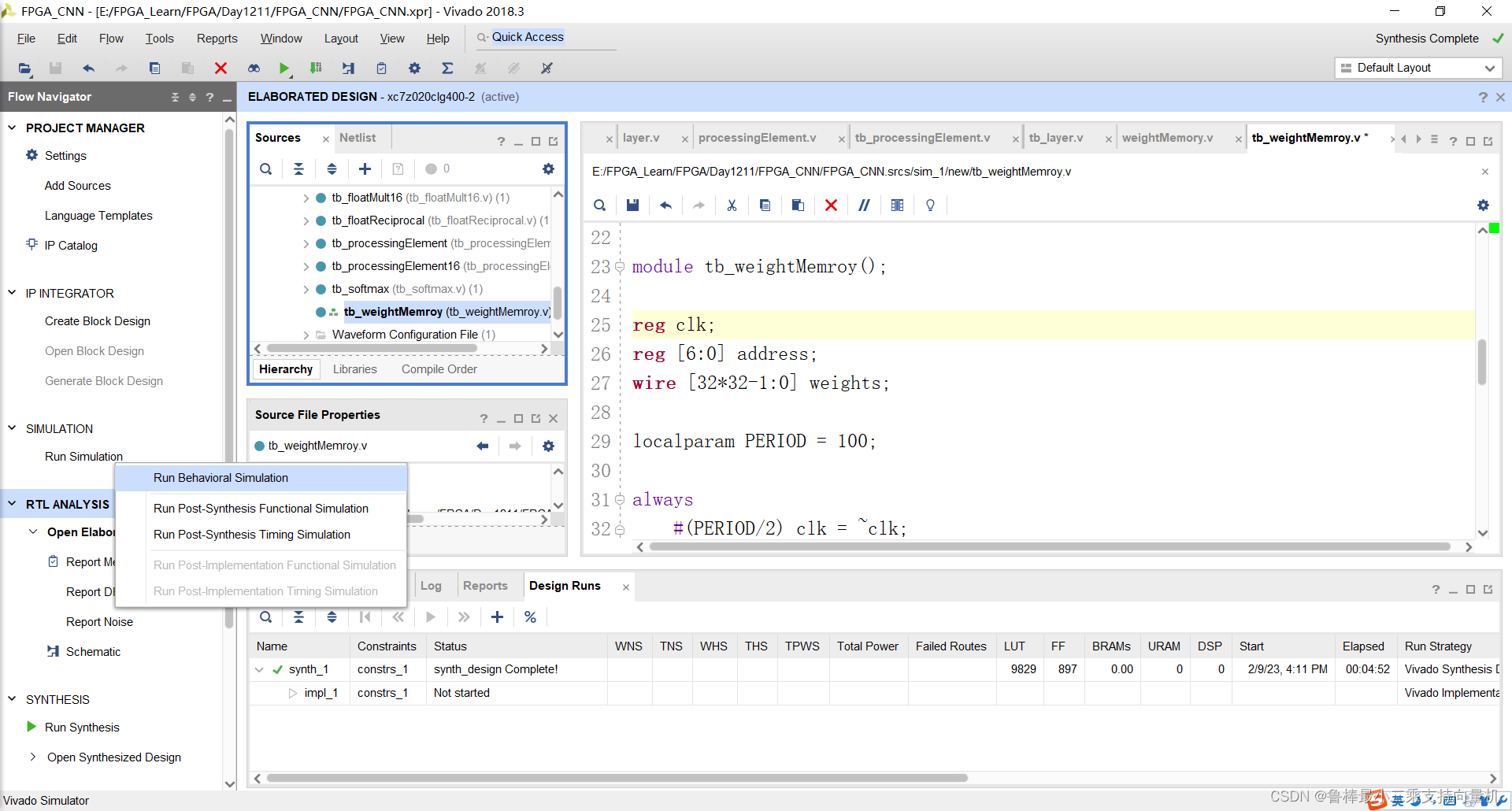Click the impl_1 row in Design Runs
The width and height of the screenshot is (1512, 811).
pos(874,693)
